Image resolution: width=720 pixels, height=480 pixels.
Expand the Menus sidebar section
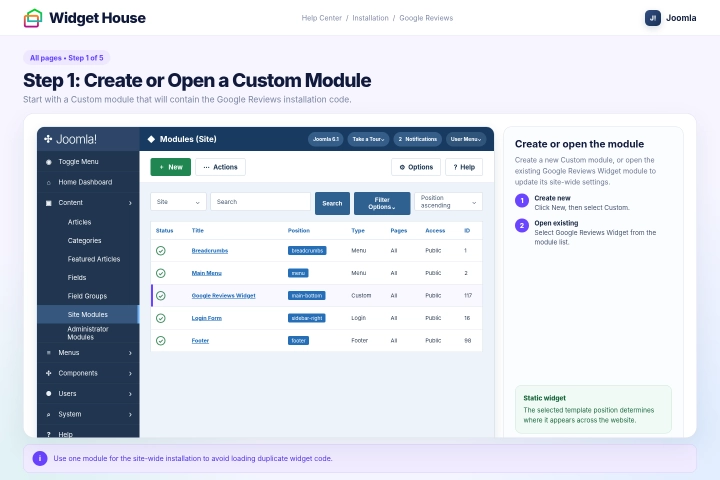88,353
